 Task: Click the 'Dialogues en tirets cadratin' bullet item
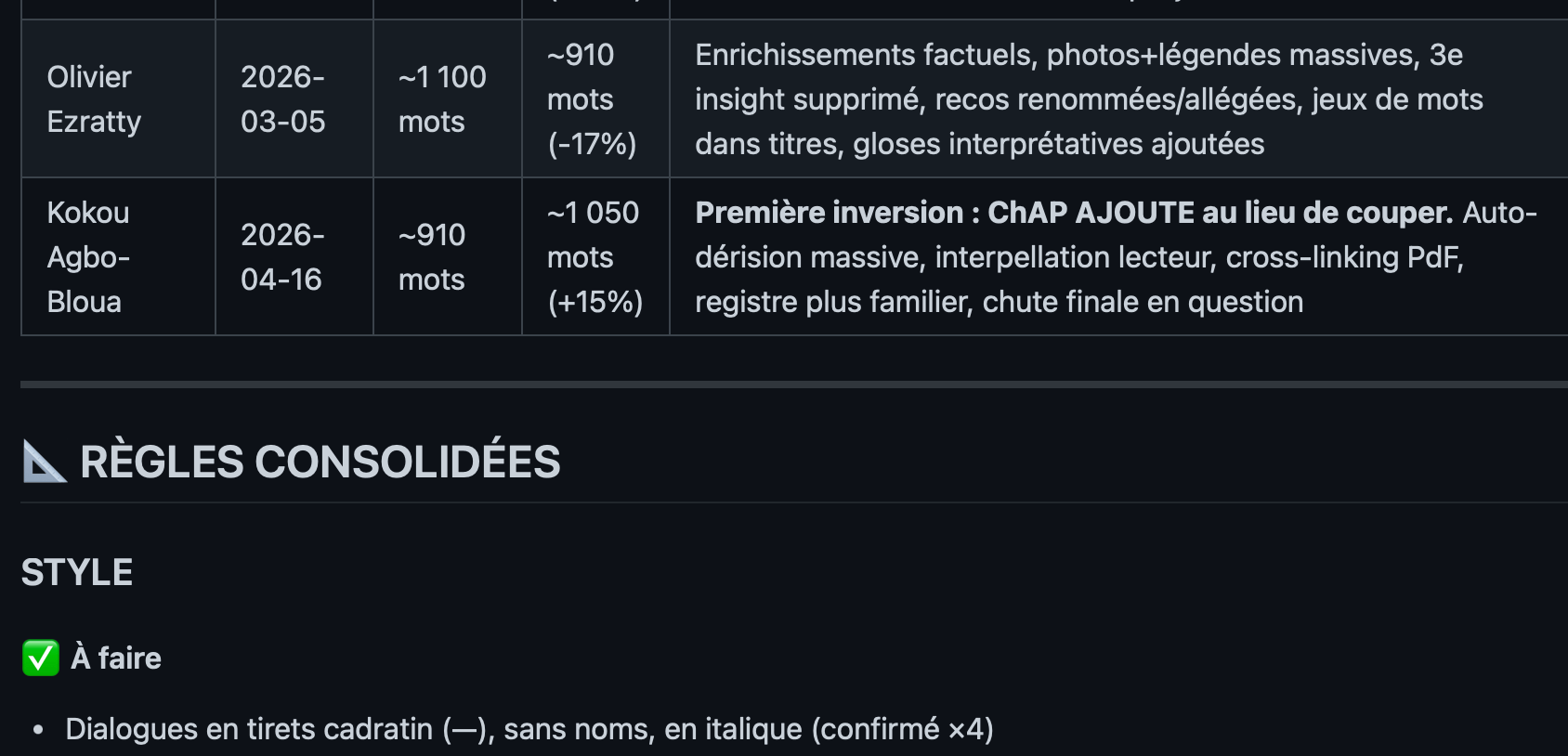(529, 729)
